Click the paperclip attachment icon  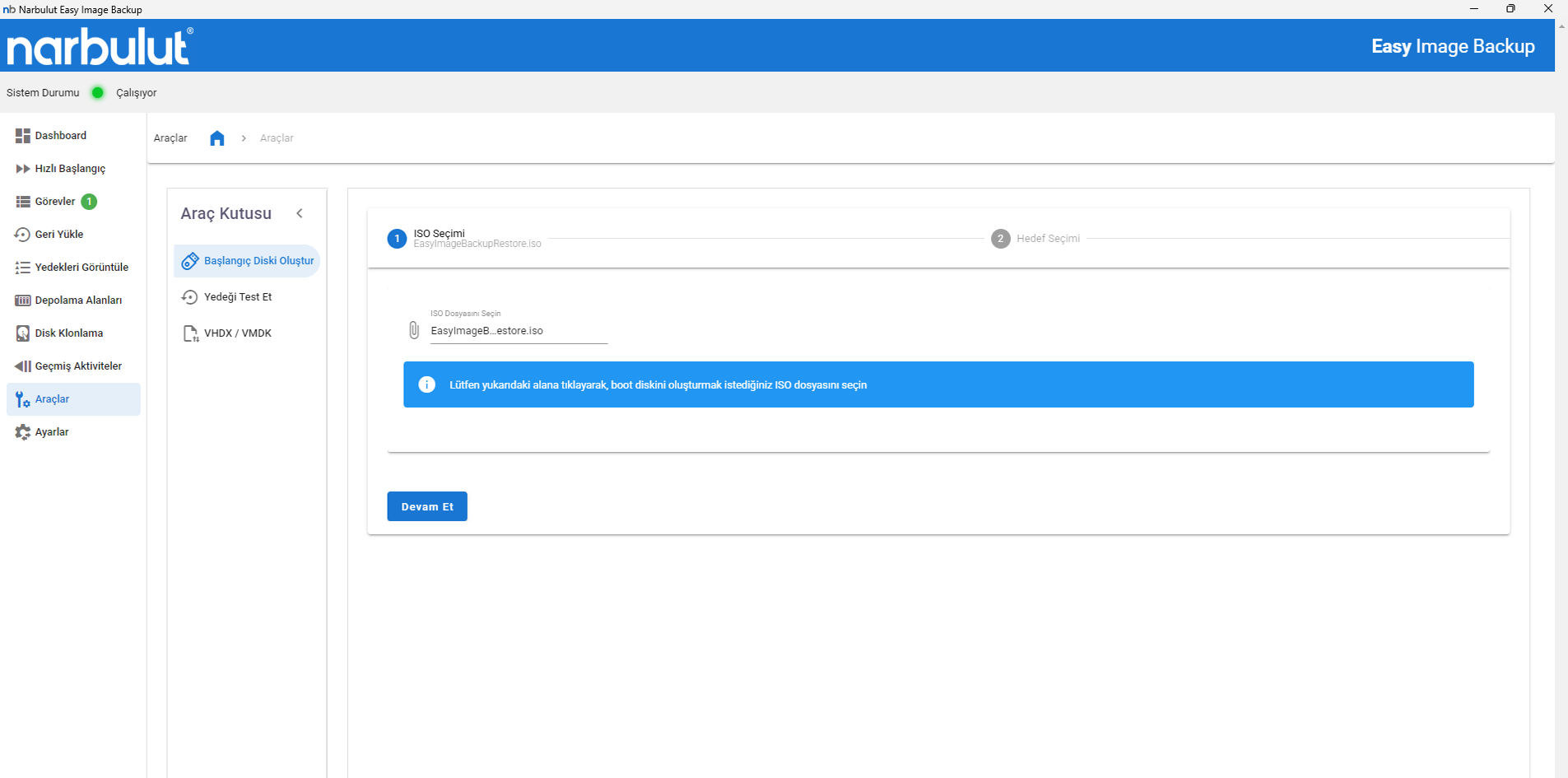414,330
